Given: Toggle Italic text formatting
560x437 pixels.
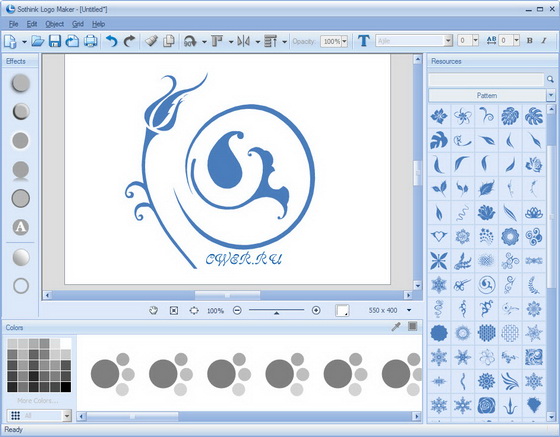Looking at the screenshot, I should [544, 41].
